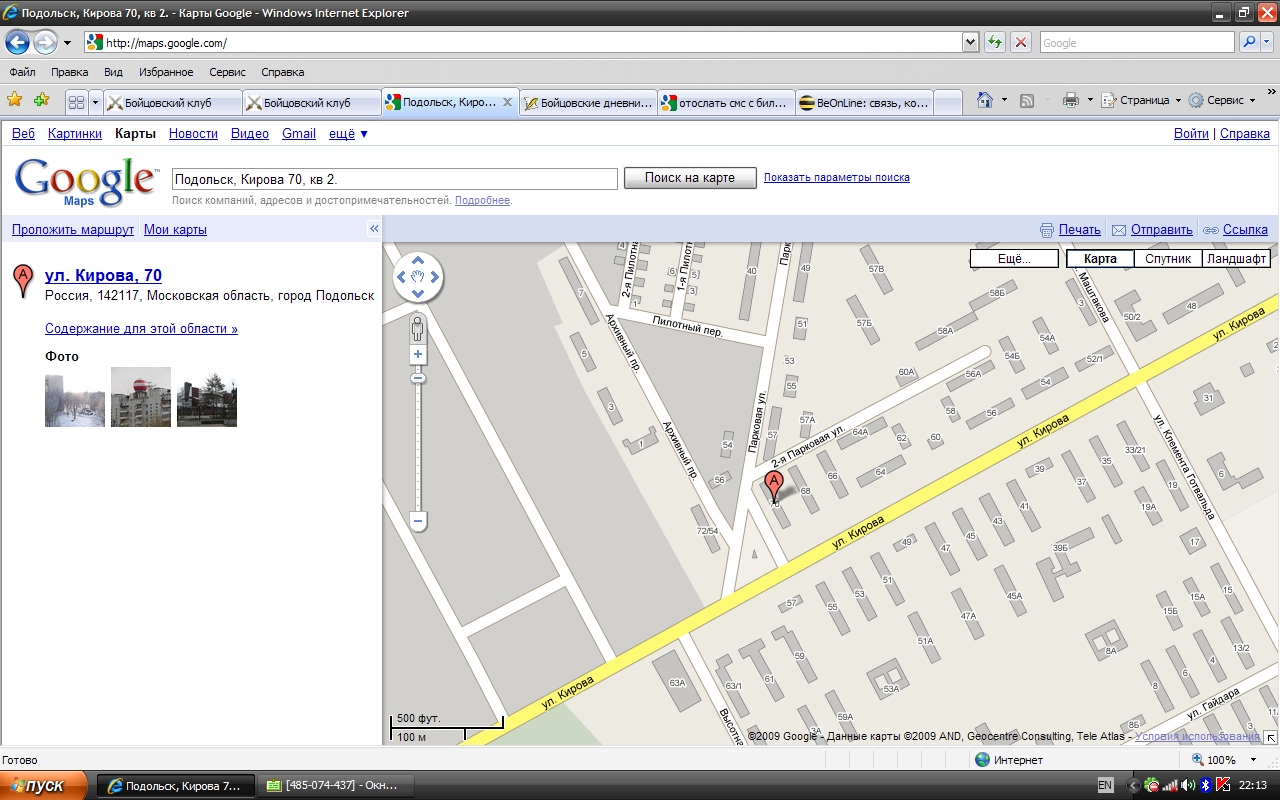
Task: Click the map pan control
Action: (x=418, y=277)
